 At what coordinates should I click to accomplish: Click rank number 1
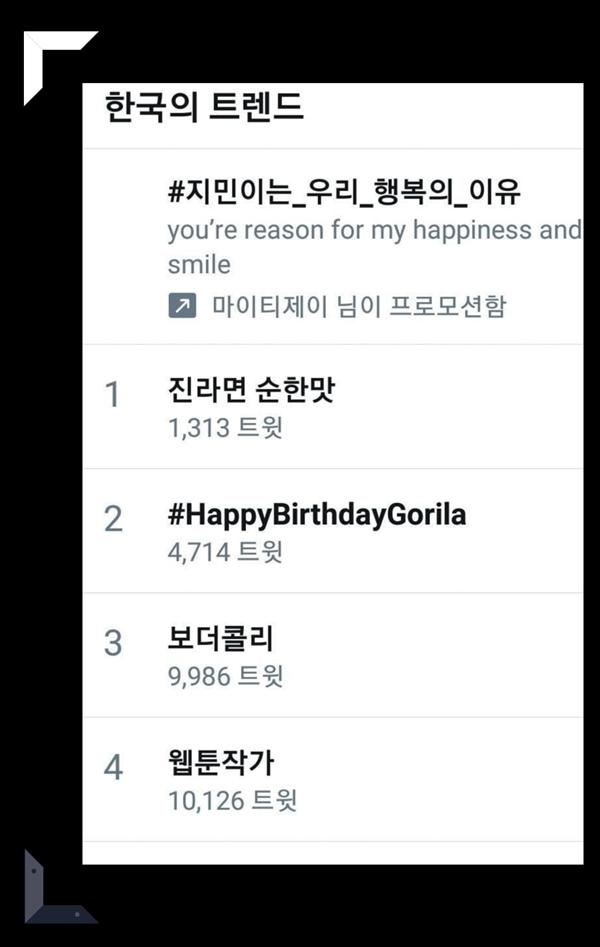coord(113,396)
